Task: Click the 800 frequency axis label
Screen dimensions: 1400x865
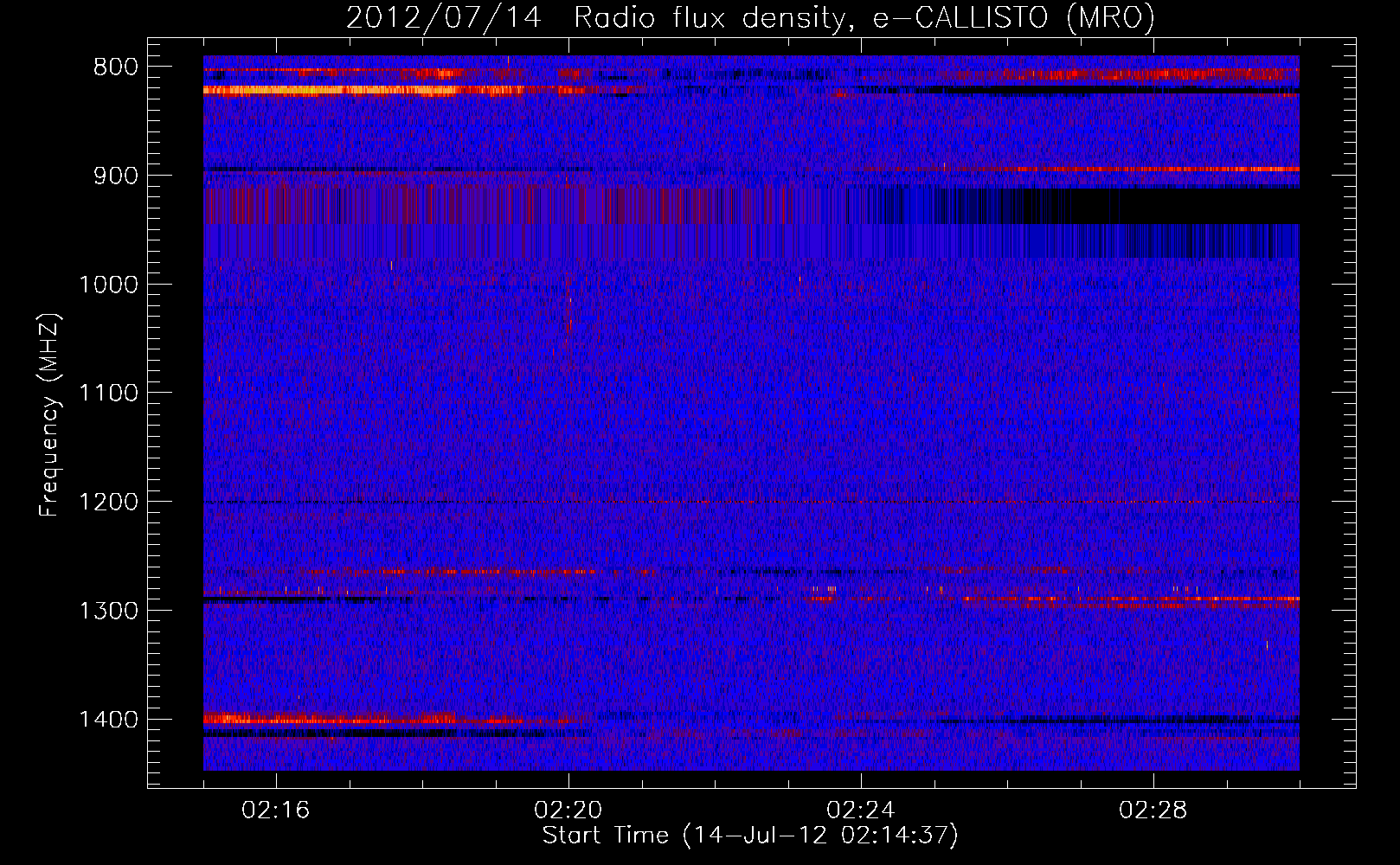Action: pyautogui.click(x=115, y=67)
